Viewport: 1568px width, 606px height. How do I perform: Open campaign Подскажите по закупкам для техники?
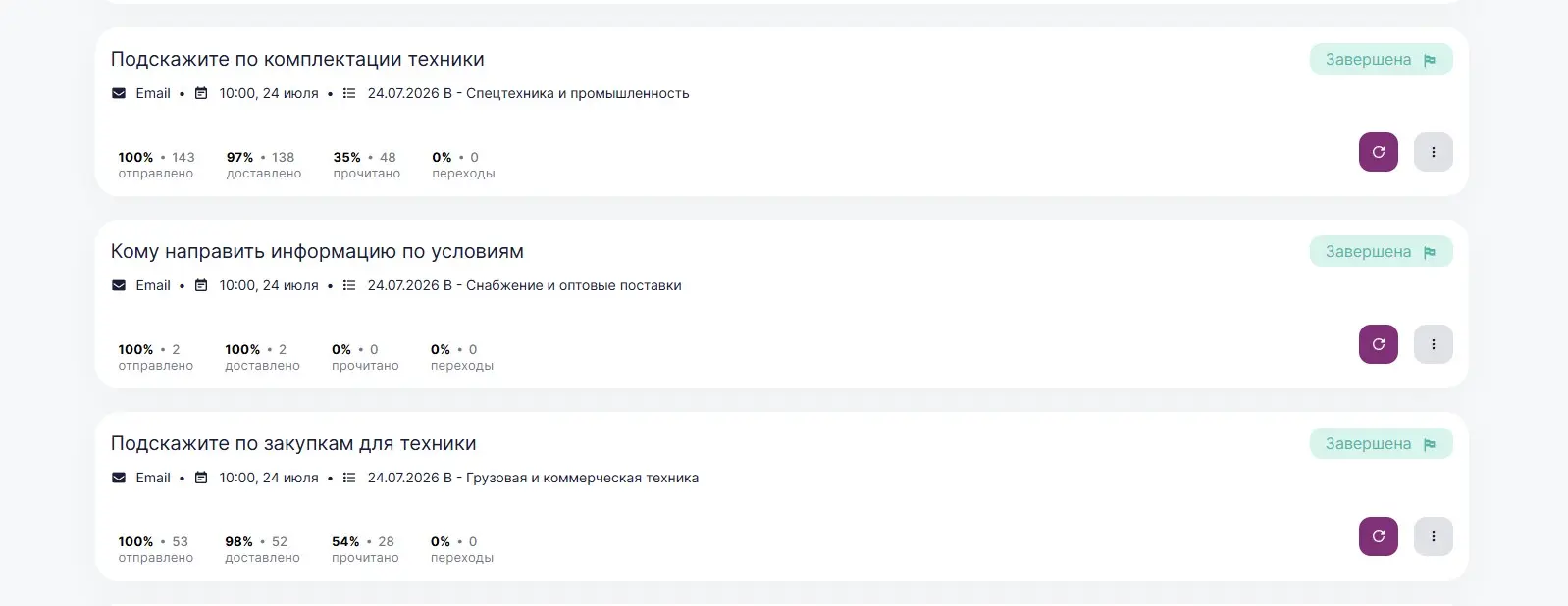(x=293, y=443)
